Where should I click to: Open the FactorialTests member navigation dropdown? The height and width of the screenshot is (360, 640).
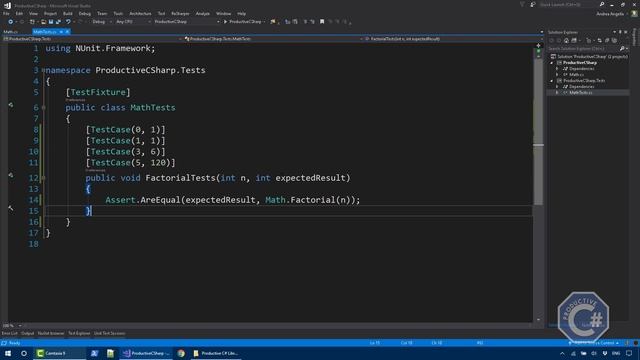pos(452,39)
